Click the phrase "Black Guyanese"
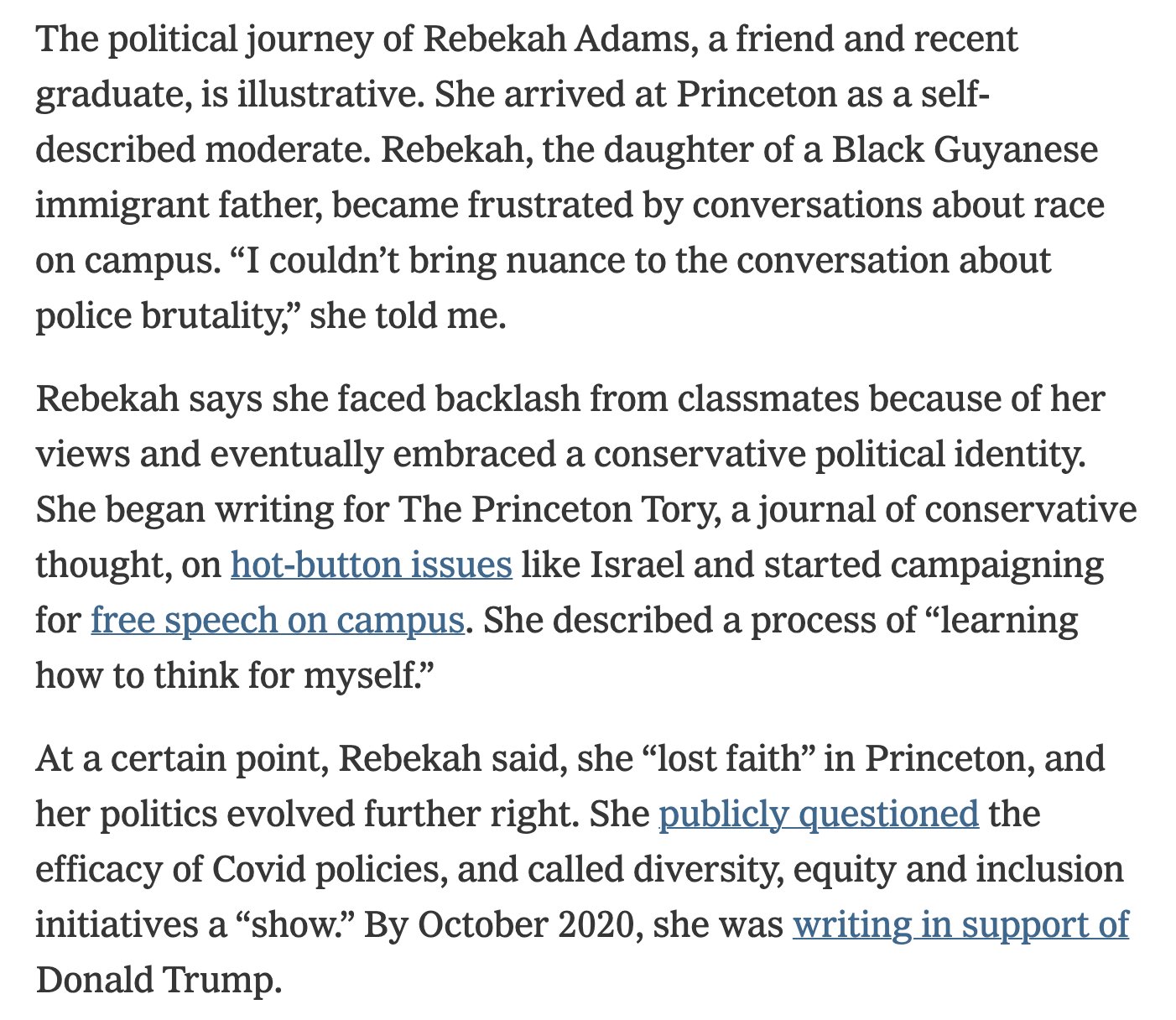 tap(965, 151)
